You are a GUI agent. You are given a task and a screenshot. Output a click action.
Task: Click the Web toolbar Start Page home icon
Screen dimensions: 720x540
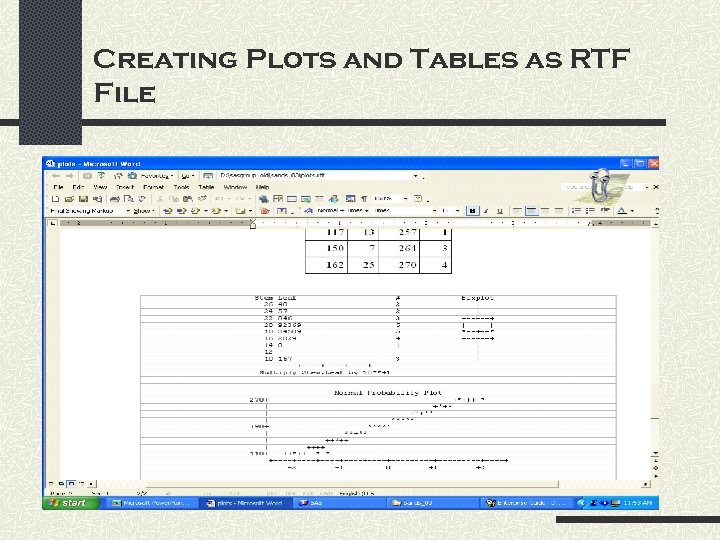click(118, 176)
